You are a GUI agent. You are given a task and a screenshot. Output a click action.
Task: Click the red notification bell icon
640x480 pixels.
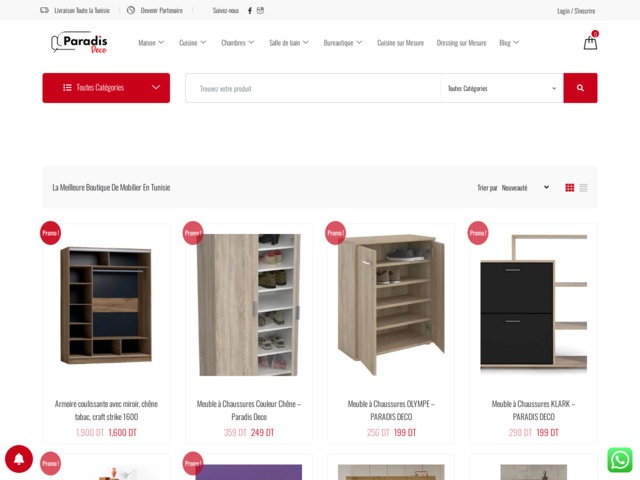tap(19, 459)
